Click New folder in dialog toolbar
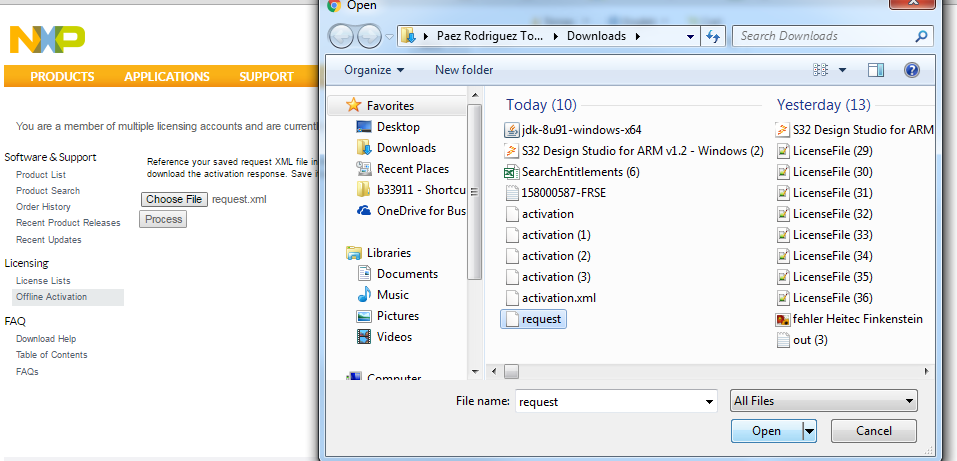 click(464, 70)
